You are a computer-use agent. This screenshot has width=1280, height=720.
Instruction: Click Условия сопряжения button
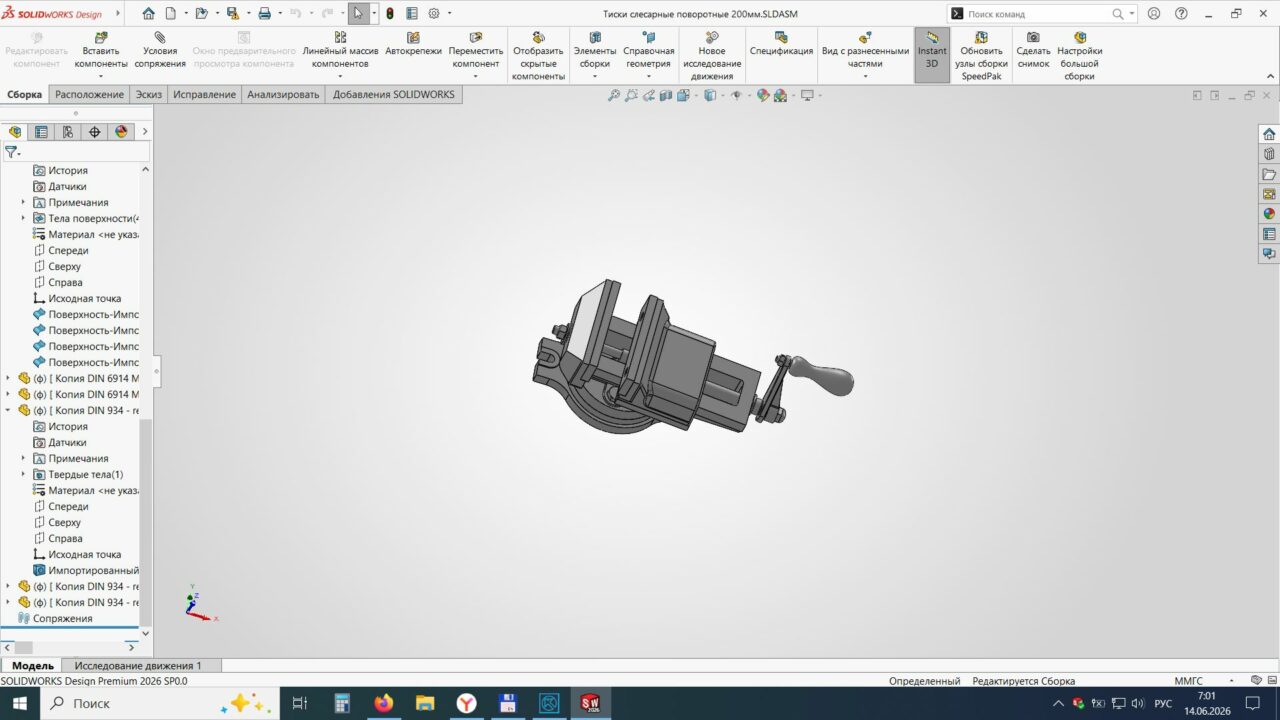(x=160, y=50)
